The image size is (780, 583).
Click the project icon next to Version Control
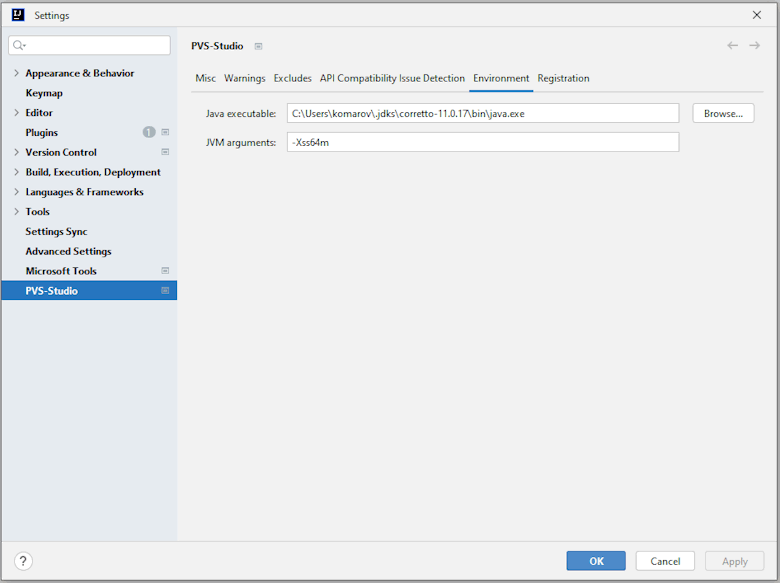165,152
